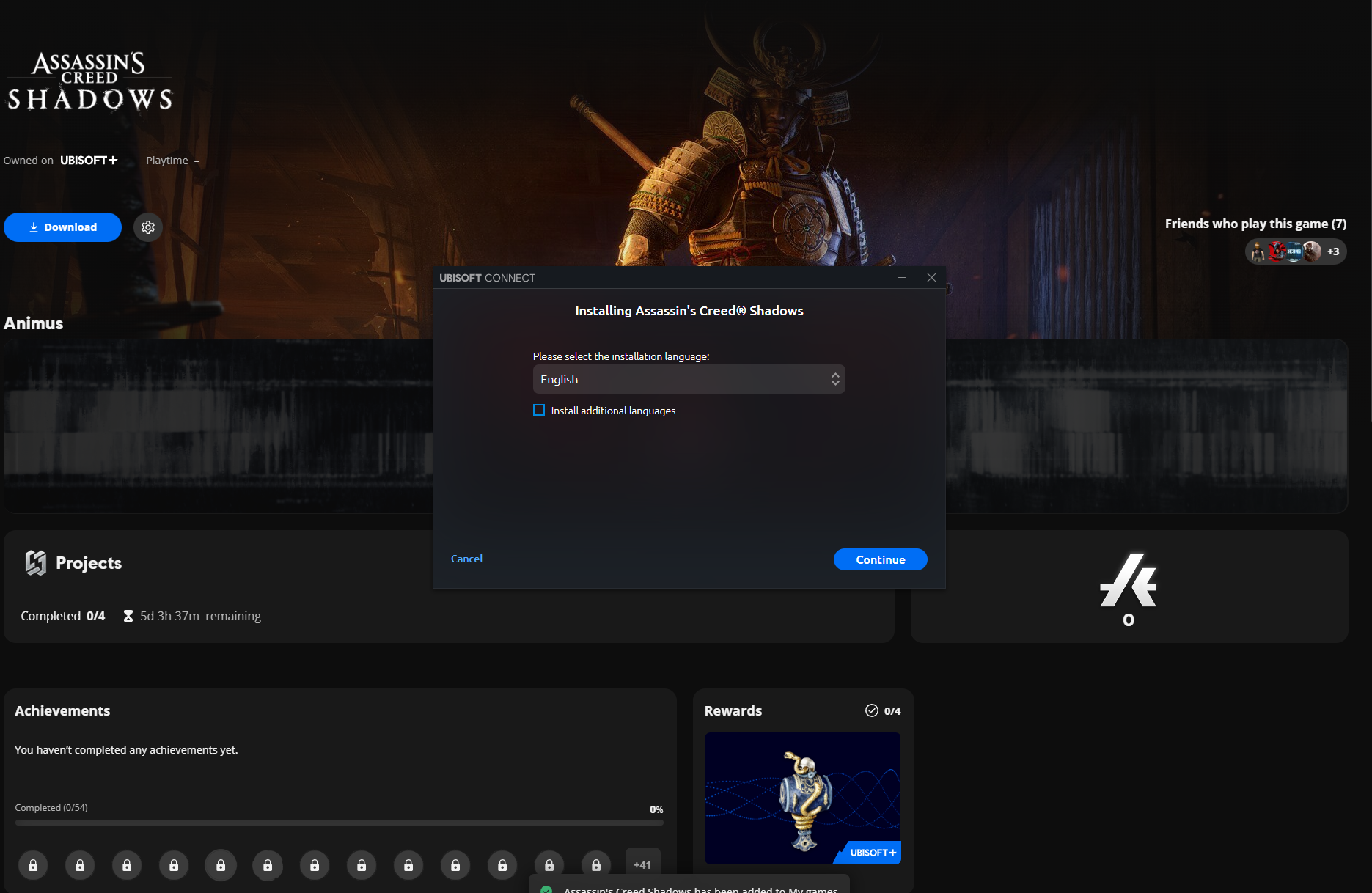Click the Rewards checkmark progress icon

coord(872,710)
